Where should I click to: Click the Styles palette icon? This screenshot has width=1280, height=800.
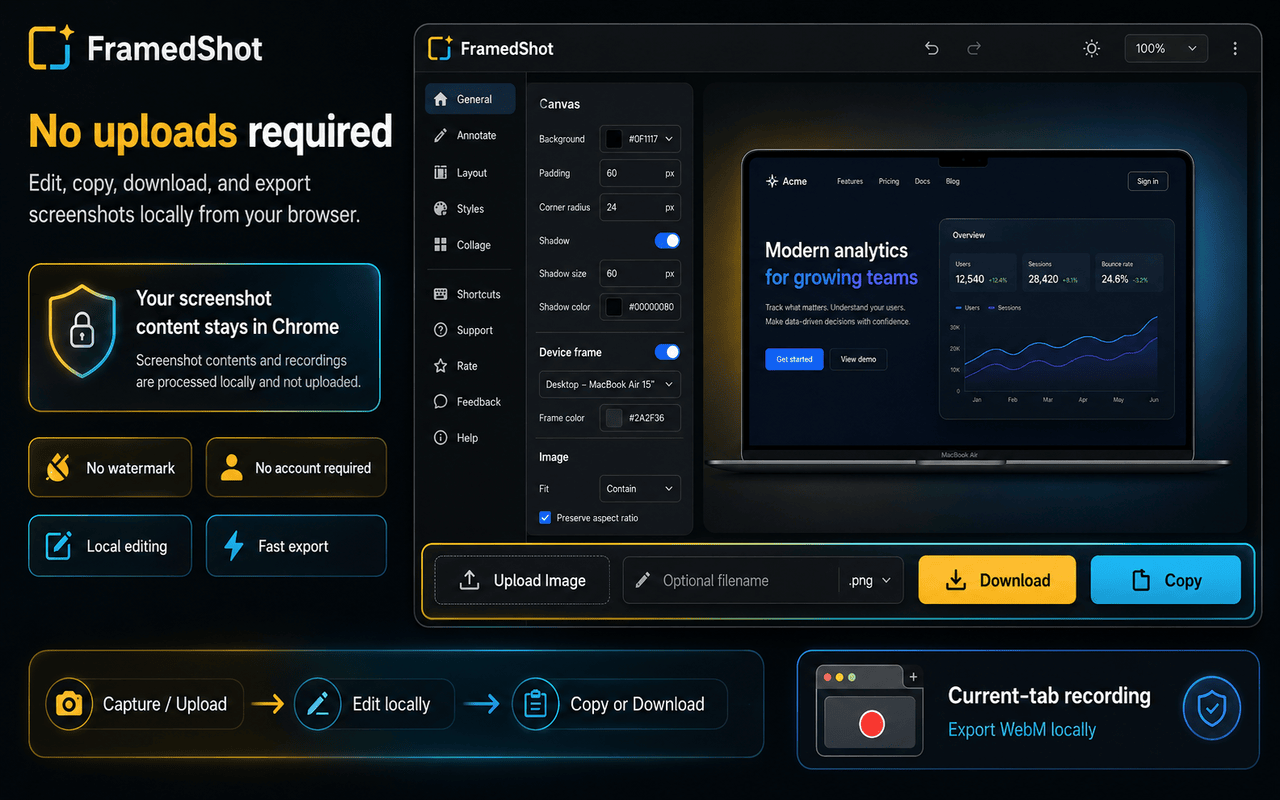[440, 208]
